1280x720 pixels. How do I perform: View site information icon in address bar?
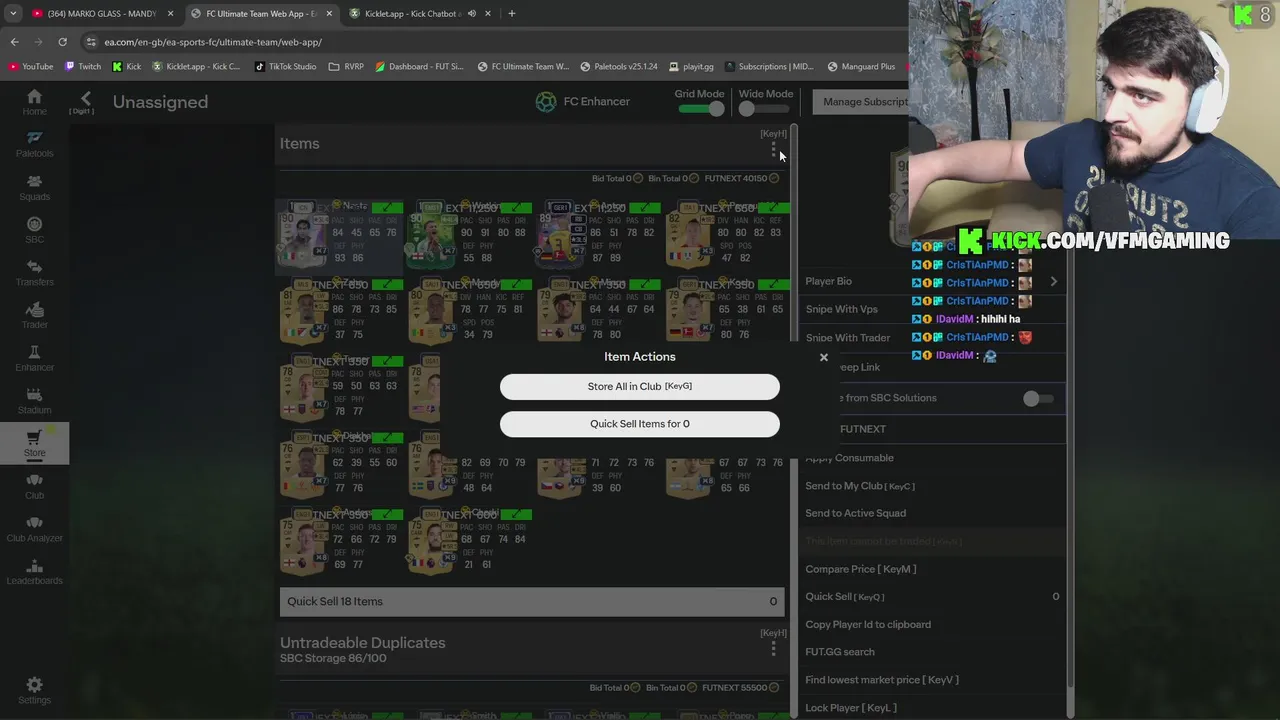[92, 42]
